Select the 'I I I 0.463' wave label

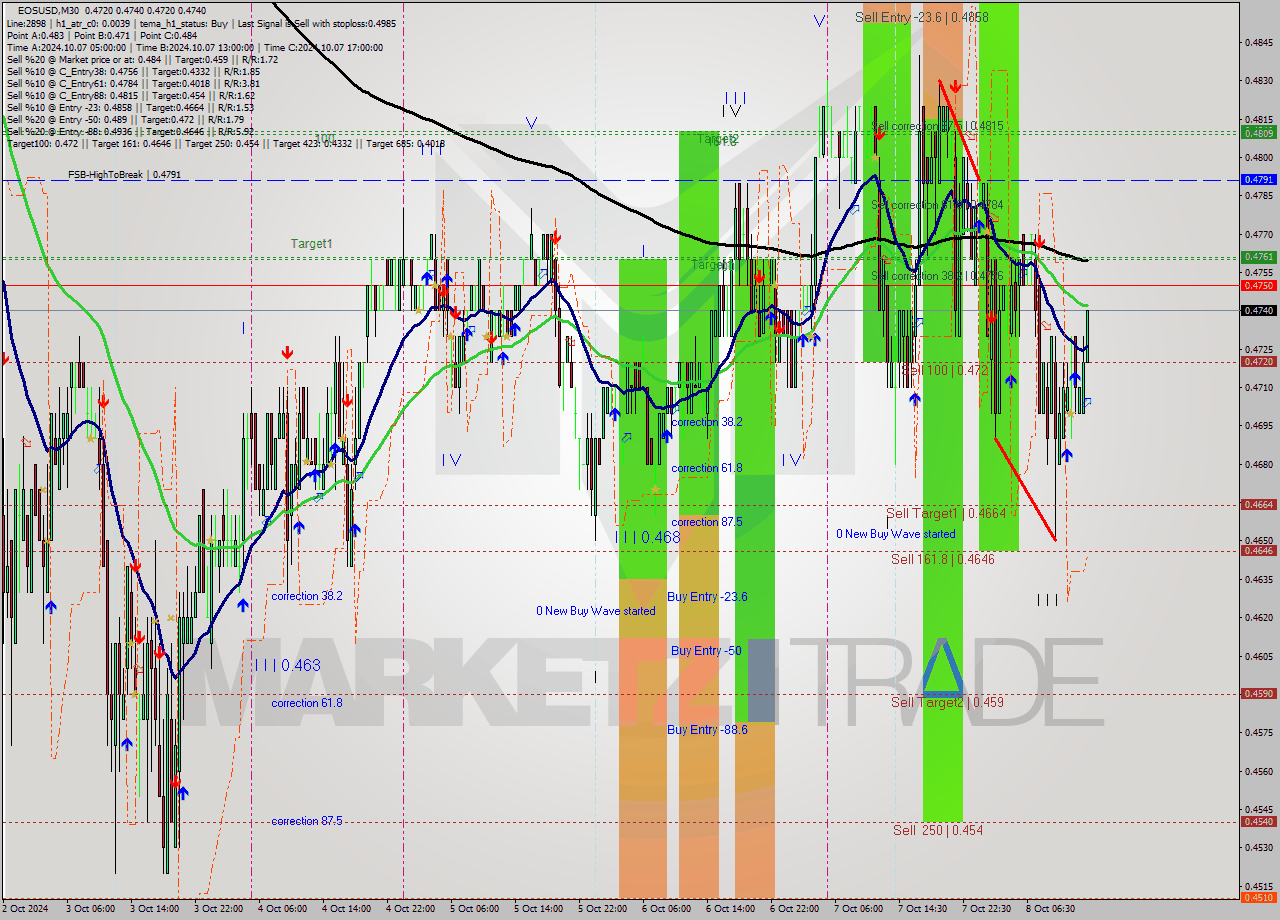pyautogui.click(x=286, y=665)
